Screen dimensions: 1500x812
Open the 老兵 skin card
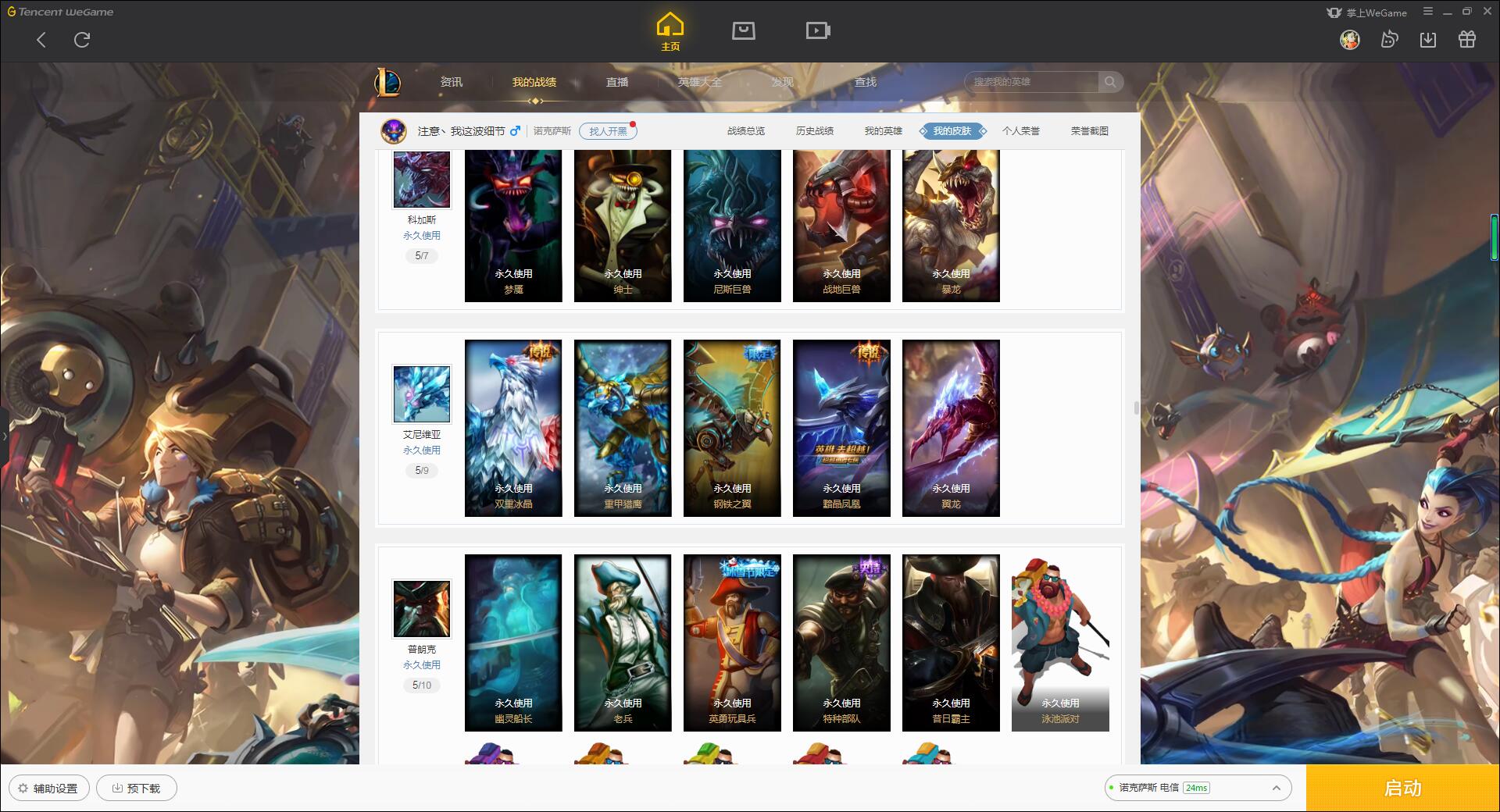(623, 643)
